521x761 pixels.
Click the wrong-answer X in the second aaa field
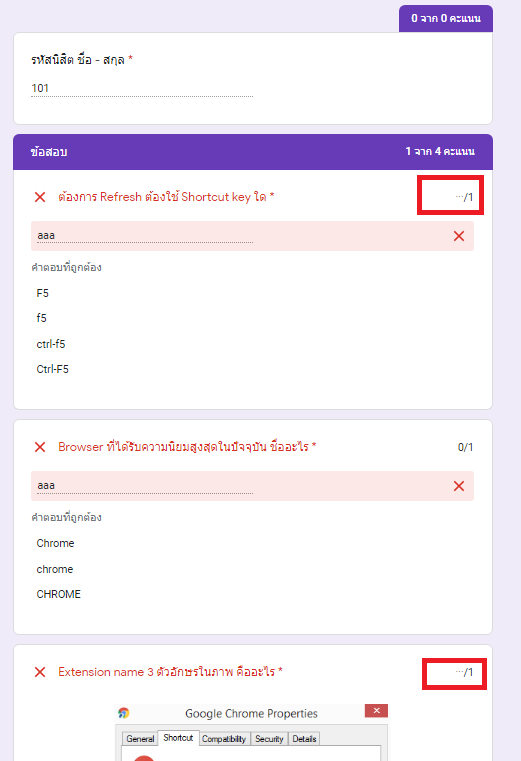(x=459, y=486)
